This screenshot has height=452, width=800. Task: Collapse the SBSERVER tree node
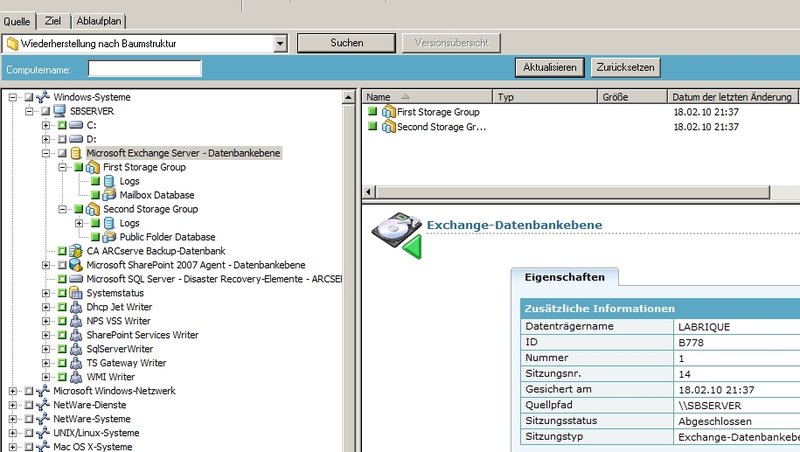(x=30, y=111)
